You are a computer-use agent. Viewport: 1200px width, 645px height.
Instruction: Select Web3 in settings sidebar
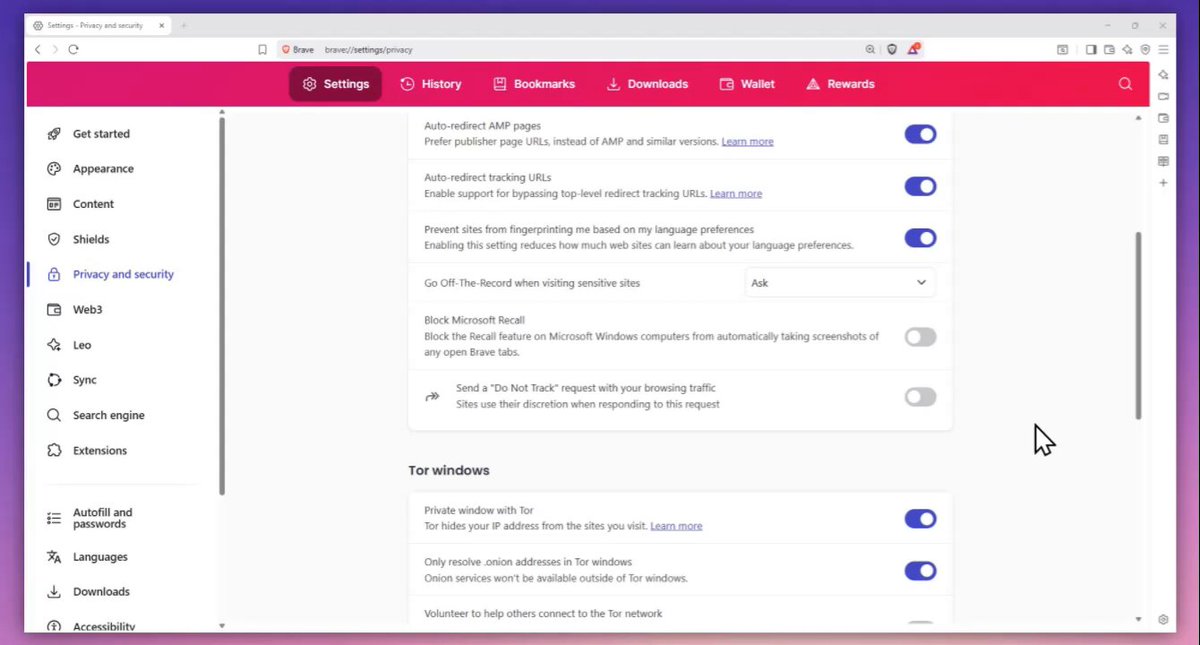pos(88,310)
